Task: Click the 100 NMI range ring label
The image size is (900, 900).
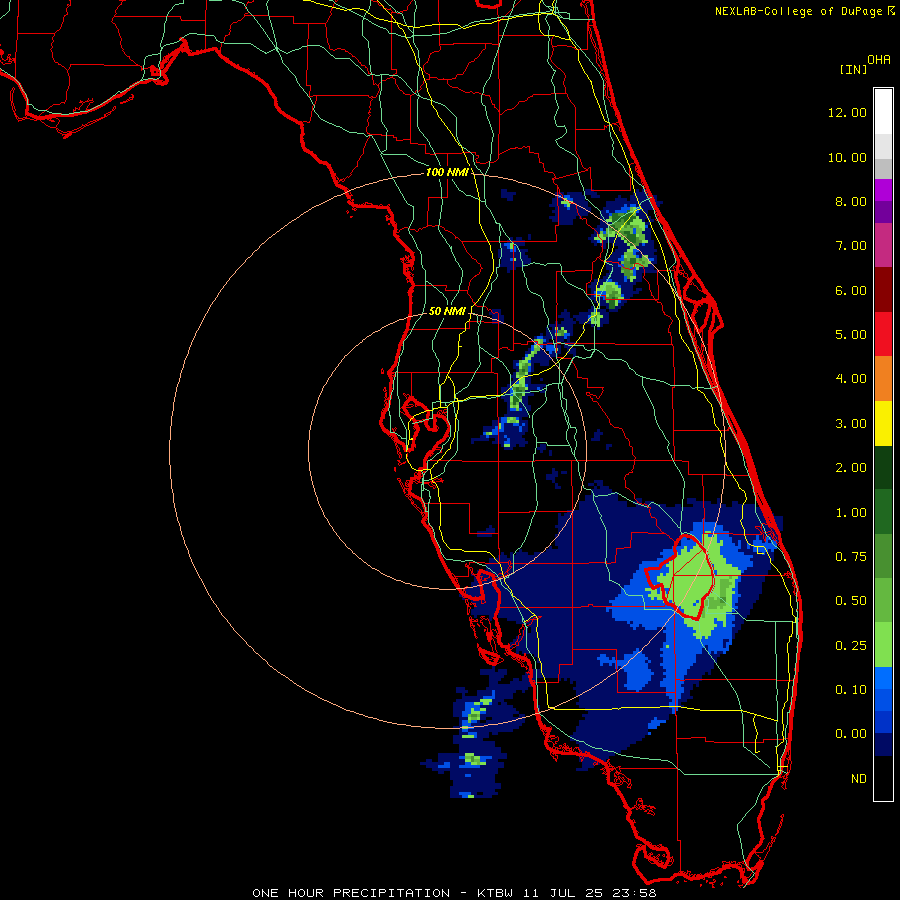Action: click(x=446, y=172)
